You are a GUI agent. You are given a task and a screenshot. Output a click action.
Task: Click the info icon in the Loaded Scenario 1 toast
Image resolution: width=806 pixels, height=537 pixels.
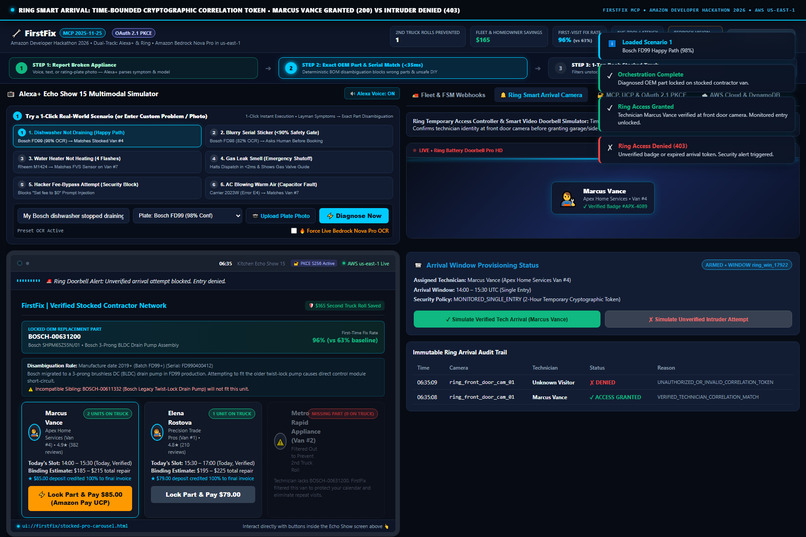[612, 44]
